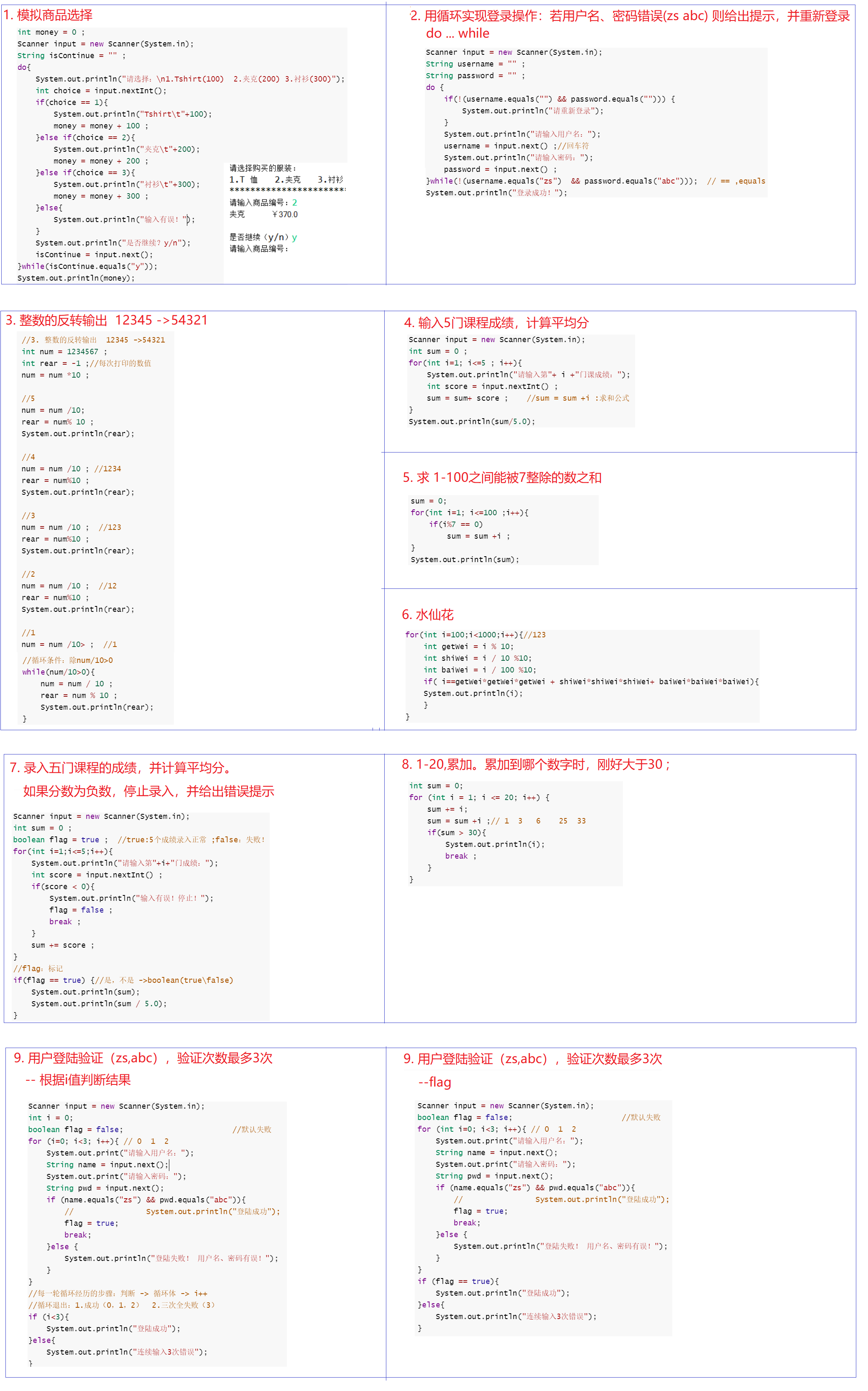Click the 'if(sum > 30){' code line
Screen dimensions: 868x1391
[x=457, y=832]
